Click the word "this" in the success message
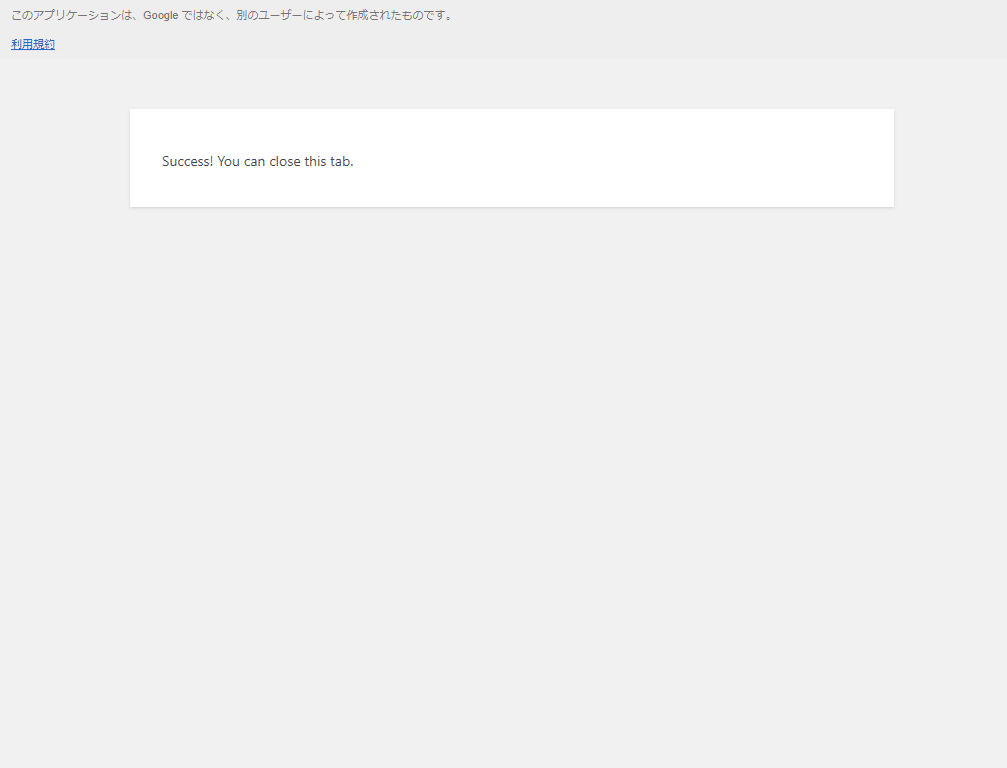 [x=316, y=161]
